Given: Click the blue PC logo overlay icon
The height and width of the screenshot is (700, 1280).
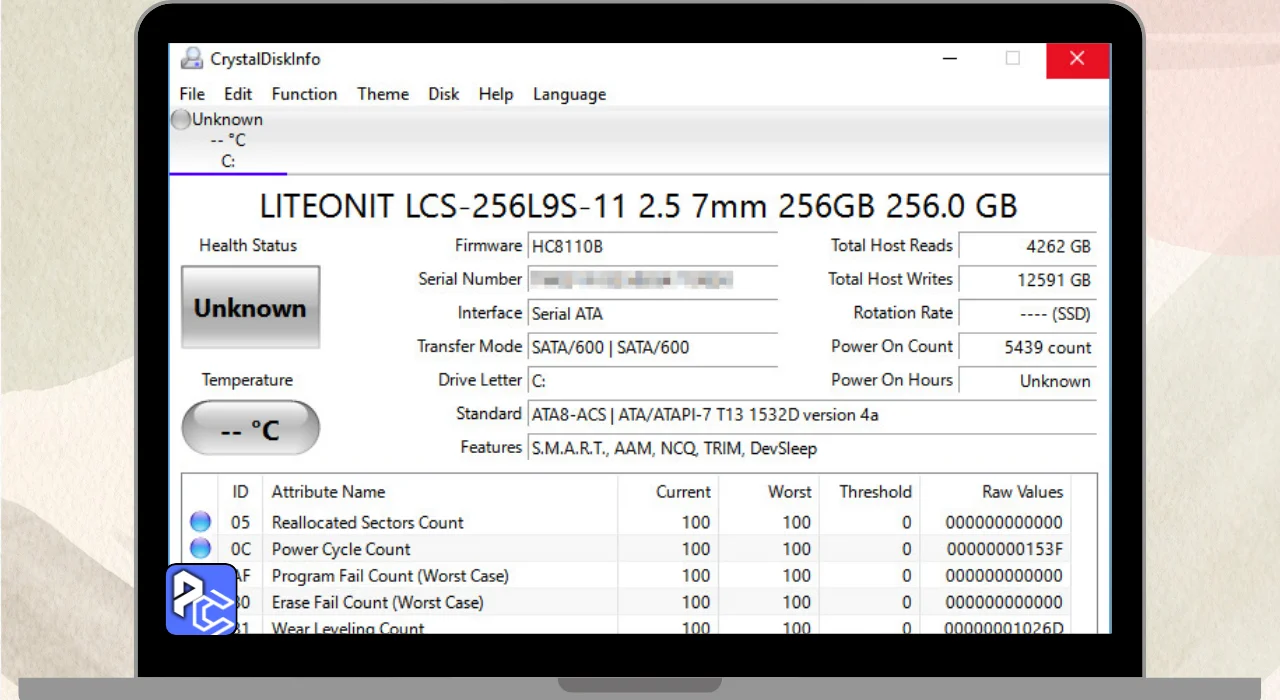Looking at the screenshot, I should (x=201, y=599).
